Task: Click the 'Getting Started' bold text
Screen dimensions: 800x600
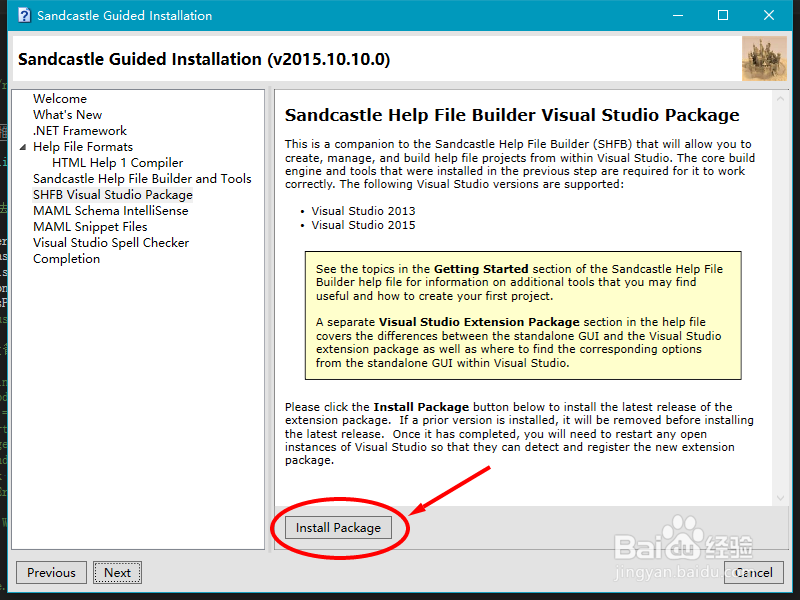Action: pyautogui.click(x=481, y=269)
